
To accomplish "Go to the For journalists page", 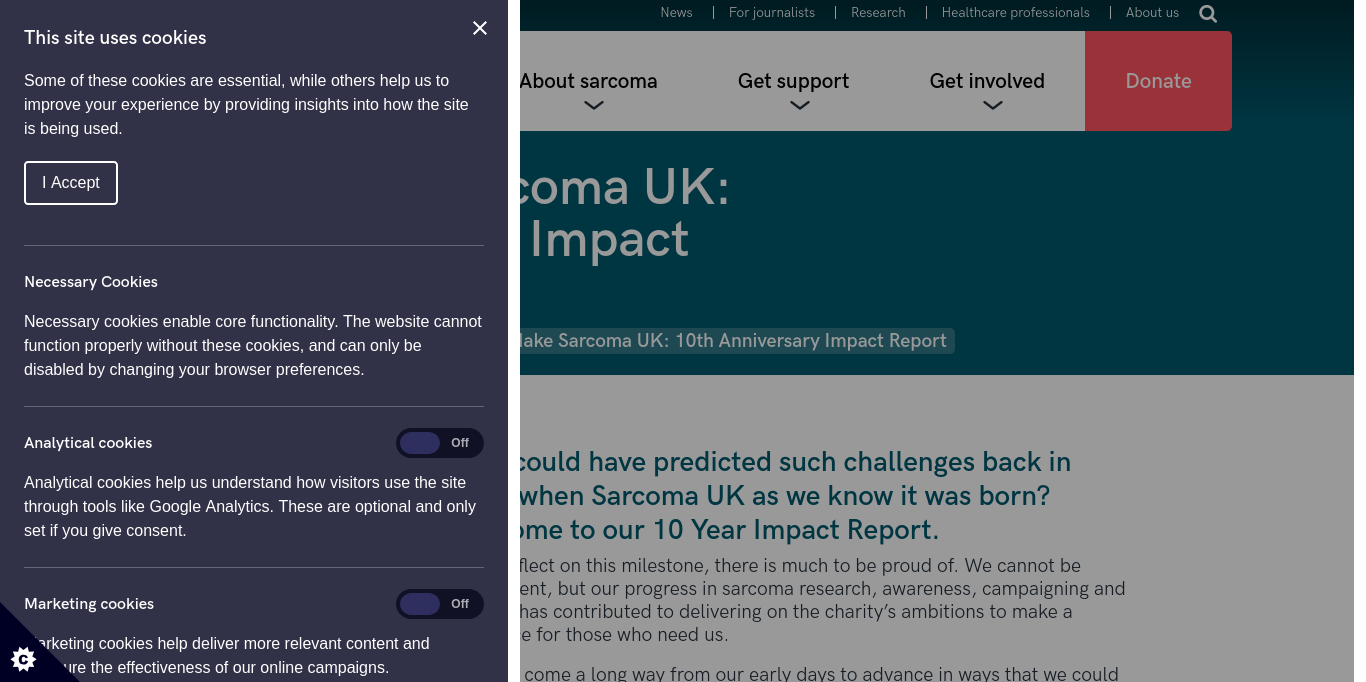I will point(771,13).
